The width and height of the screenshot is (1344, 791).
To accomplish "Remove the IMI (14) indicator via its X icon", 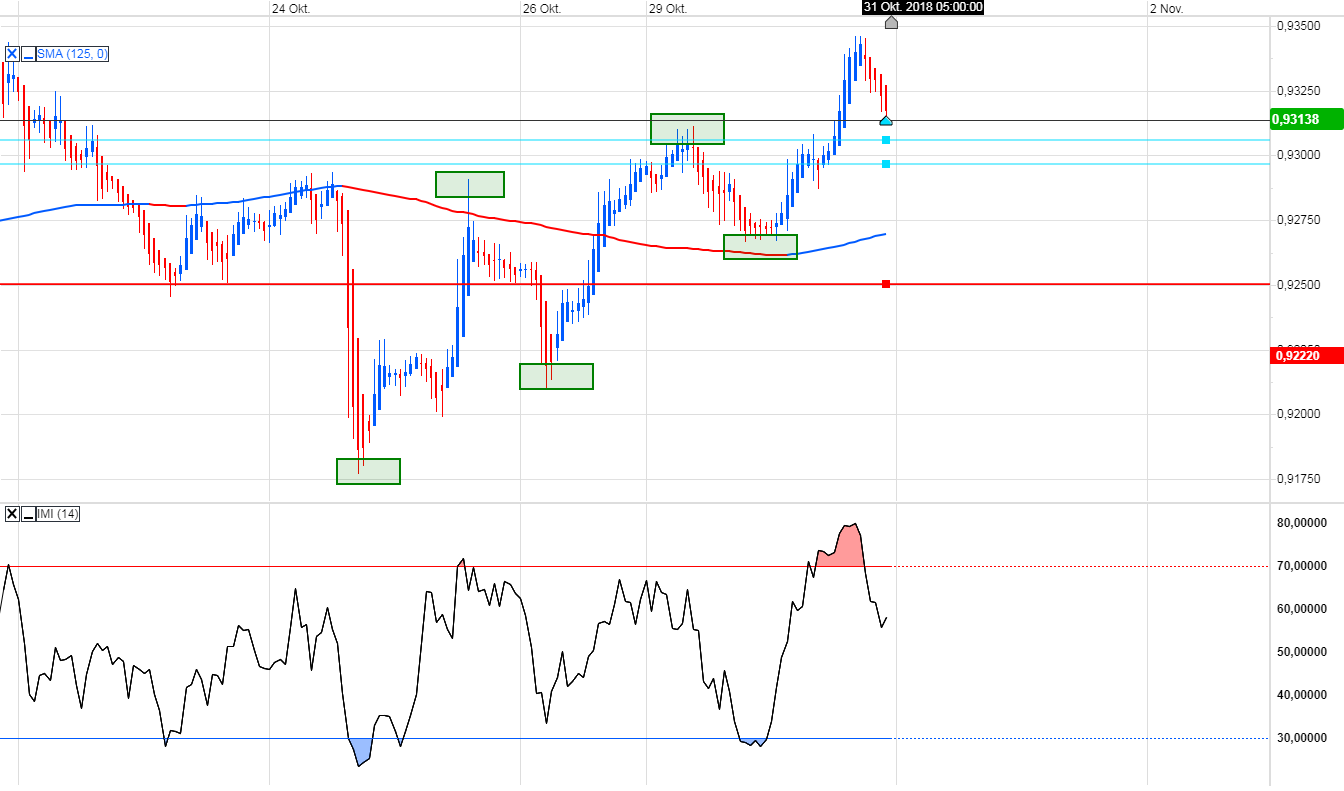I will [11, 513].
